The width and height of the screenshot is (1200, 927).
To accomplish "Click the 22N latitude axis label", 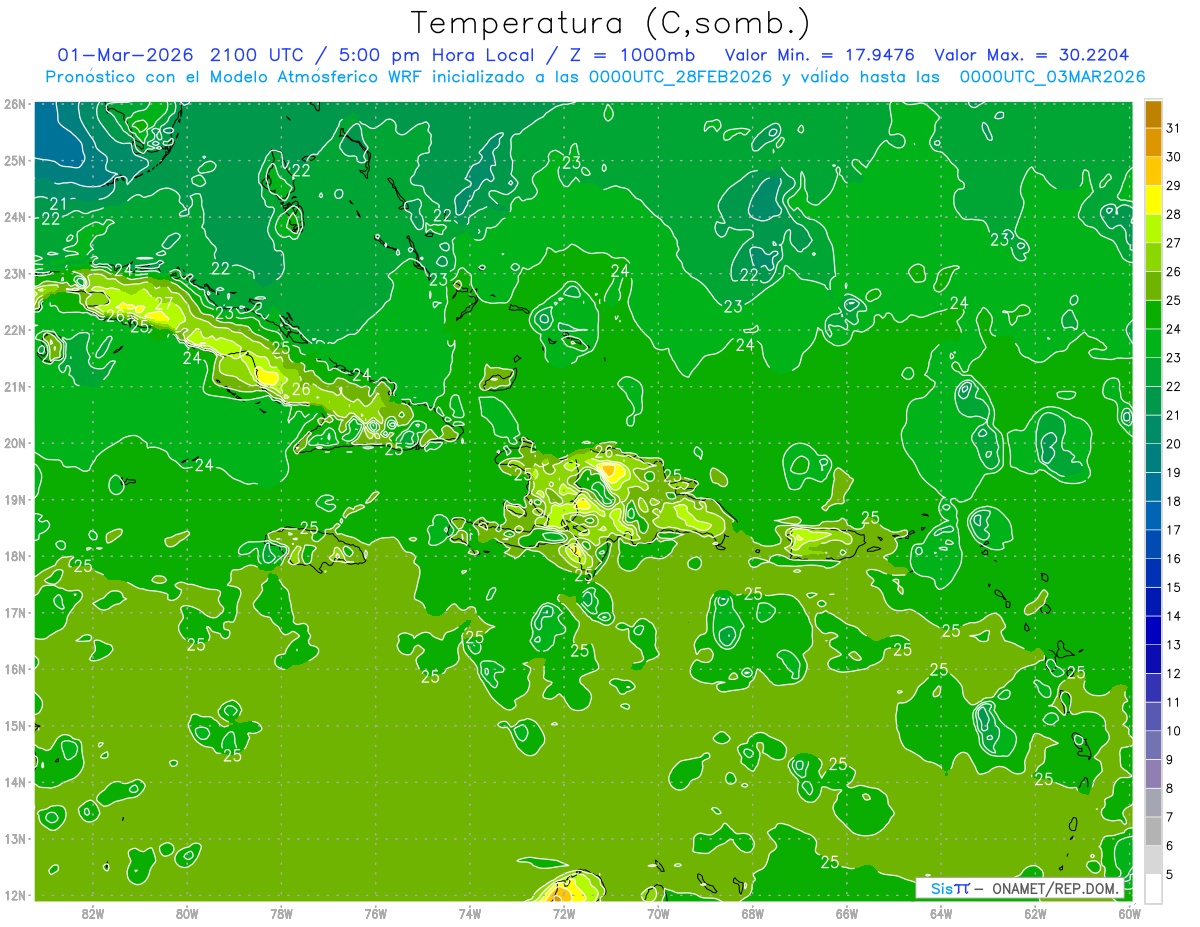I will pos(15,330).
